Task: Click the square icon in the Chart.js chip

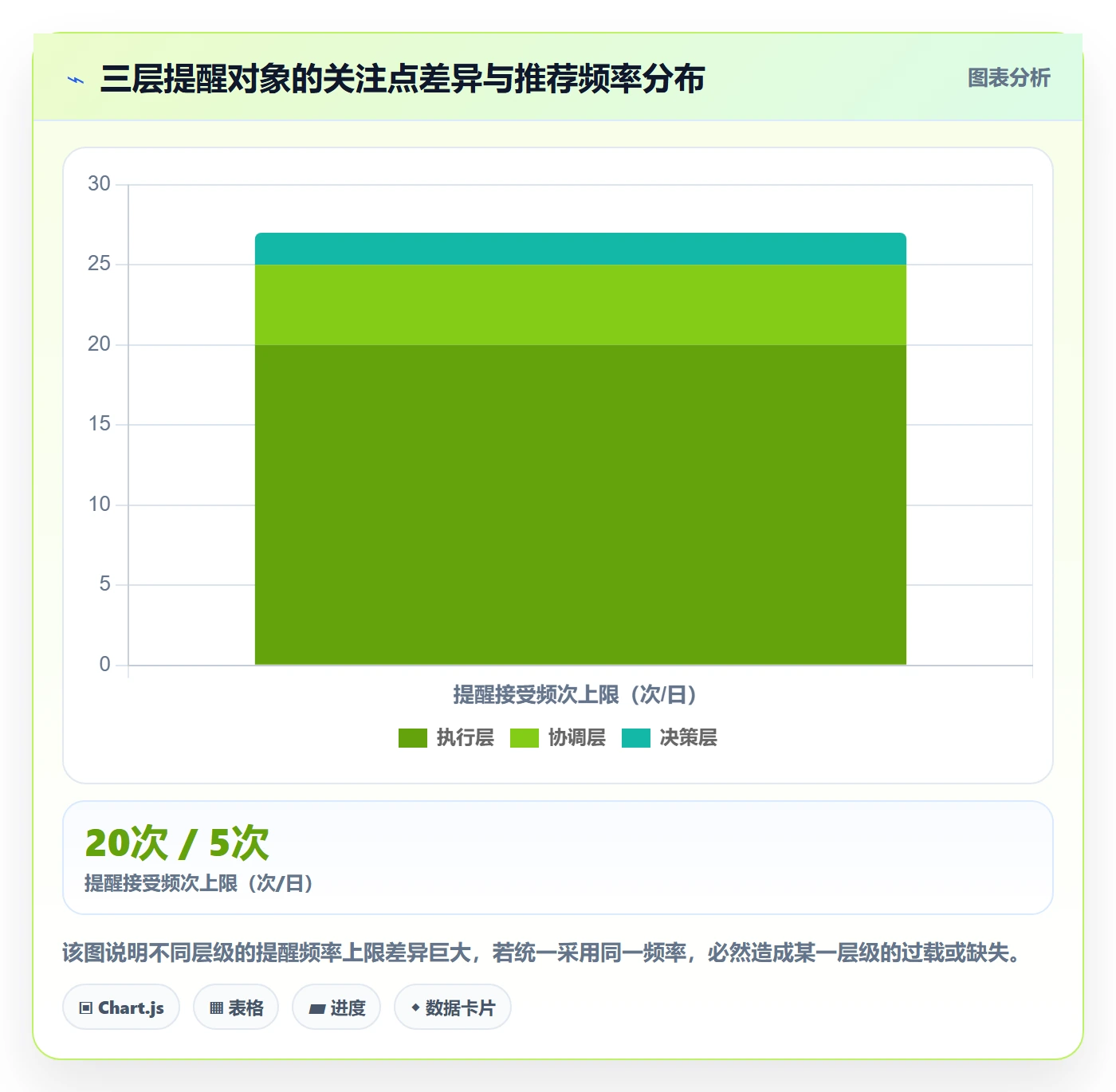Action: tap(86, 1008)
